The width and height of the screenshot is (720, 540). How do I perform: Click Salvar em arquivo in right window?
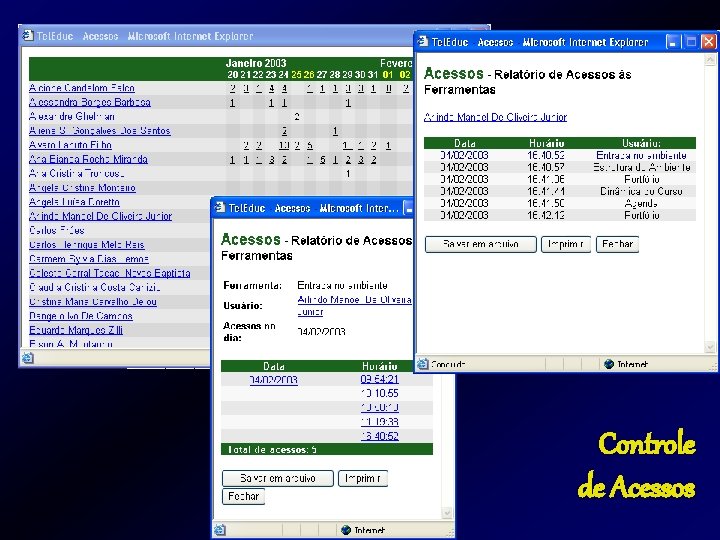click(x=480, y=244)
